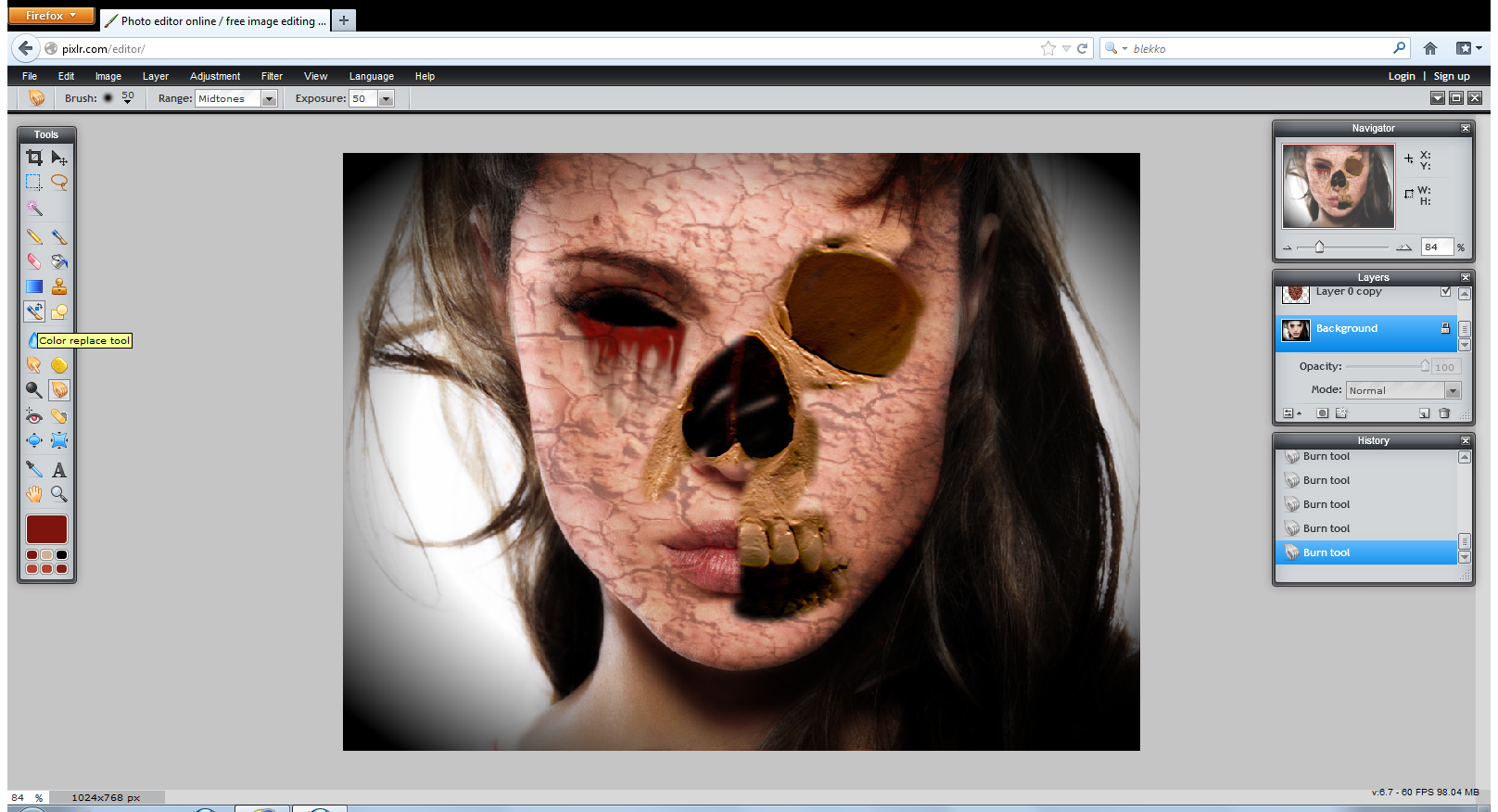
Task: Click the Sign up link
Action: click(x=1452, y=76)
